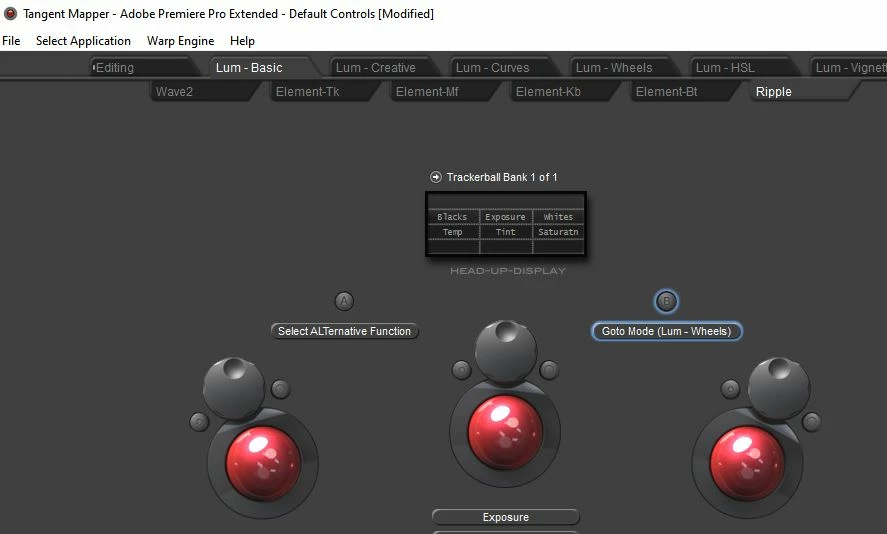Click the Exposure cell in head-up display
Screen dimensions: 887x534
tap(505, 217)
